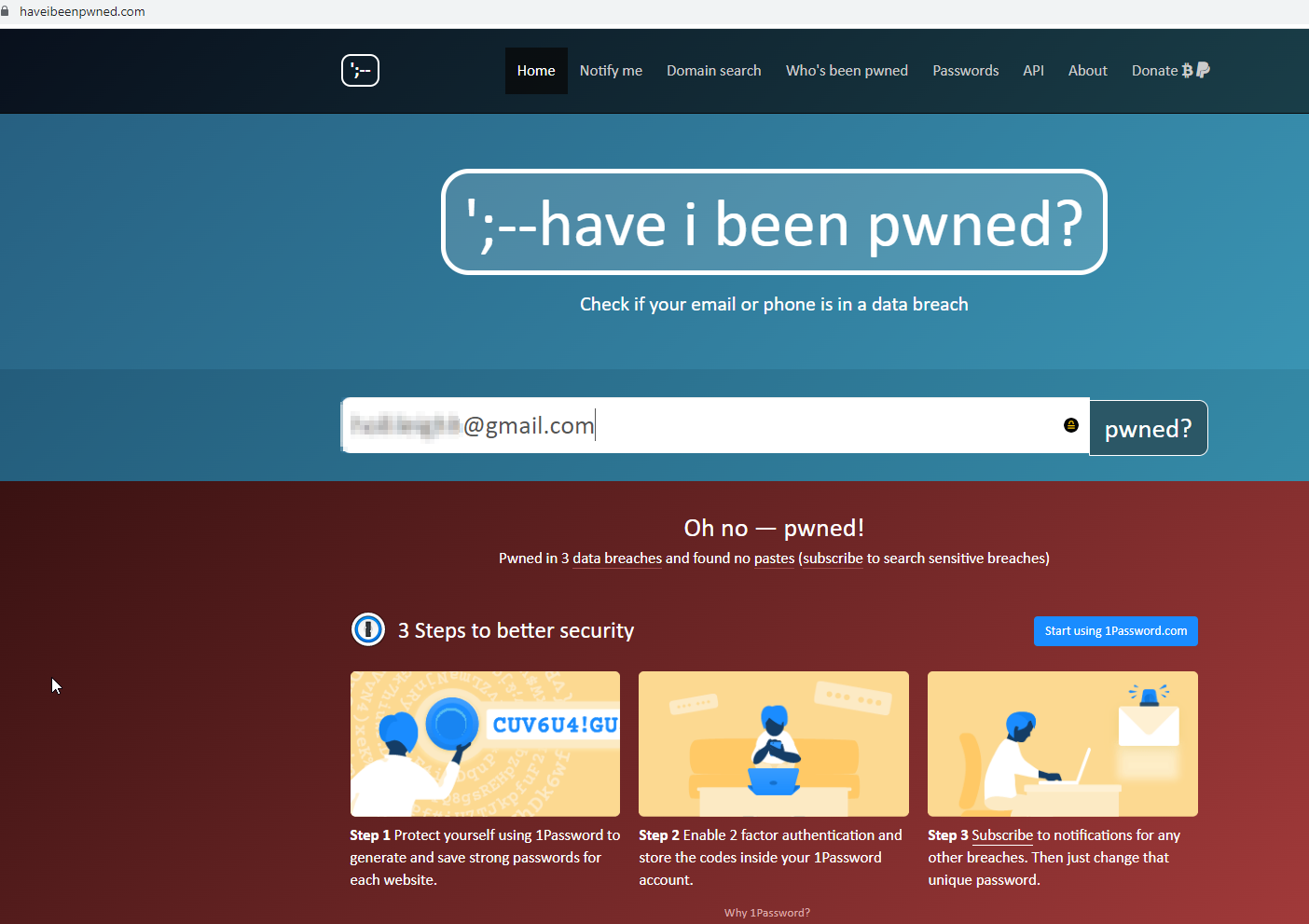The image size is (1309, 924).
Task: Click Start using 1Password.com button
Action: tap(1116, 631)
